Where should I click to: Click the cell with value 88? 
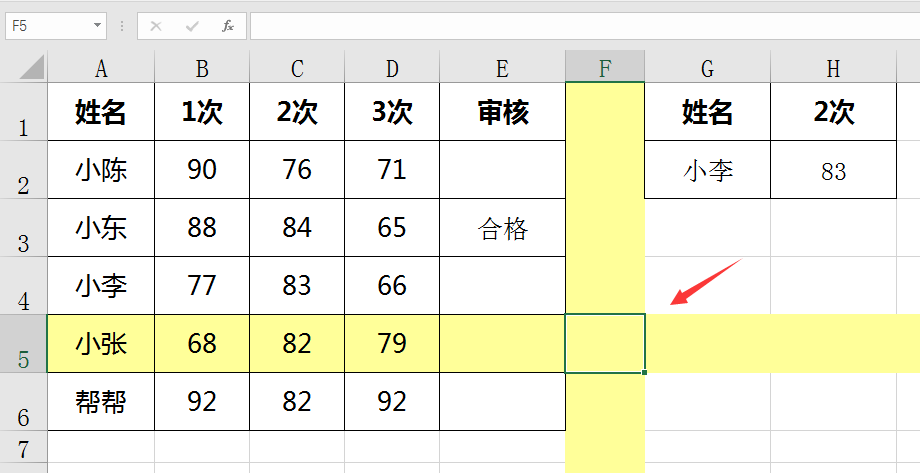[x=202, y=228]
